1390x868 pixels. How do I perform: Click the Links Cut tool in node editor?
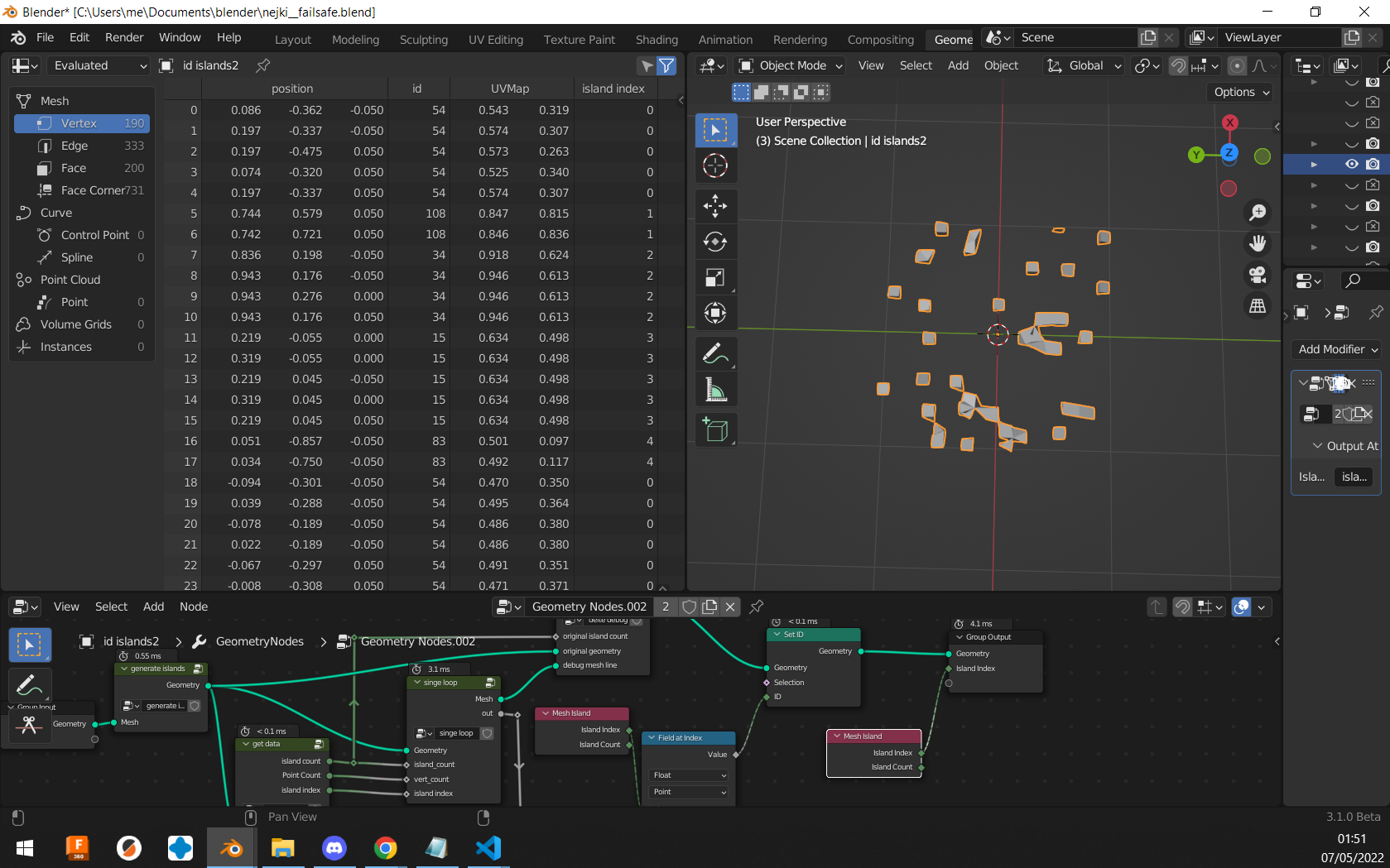pos(29,726)
